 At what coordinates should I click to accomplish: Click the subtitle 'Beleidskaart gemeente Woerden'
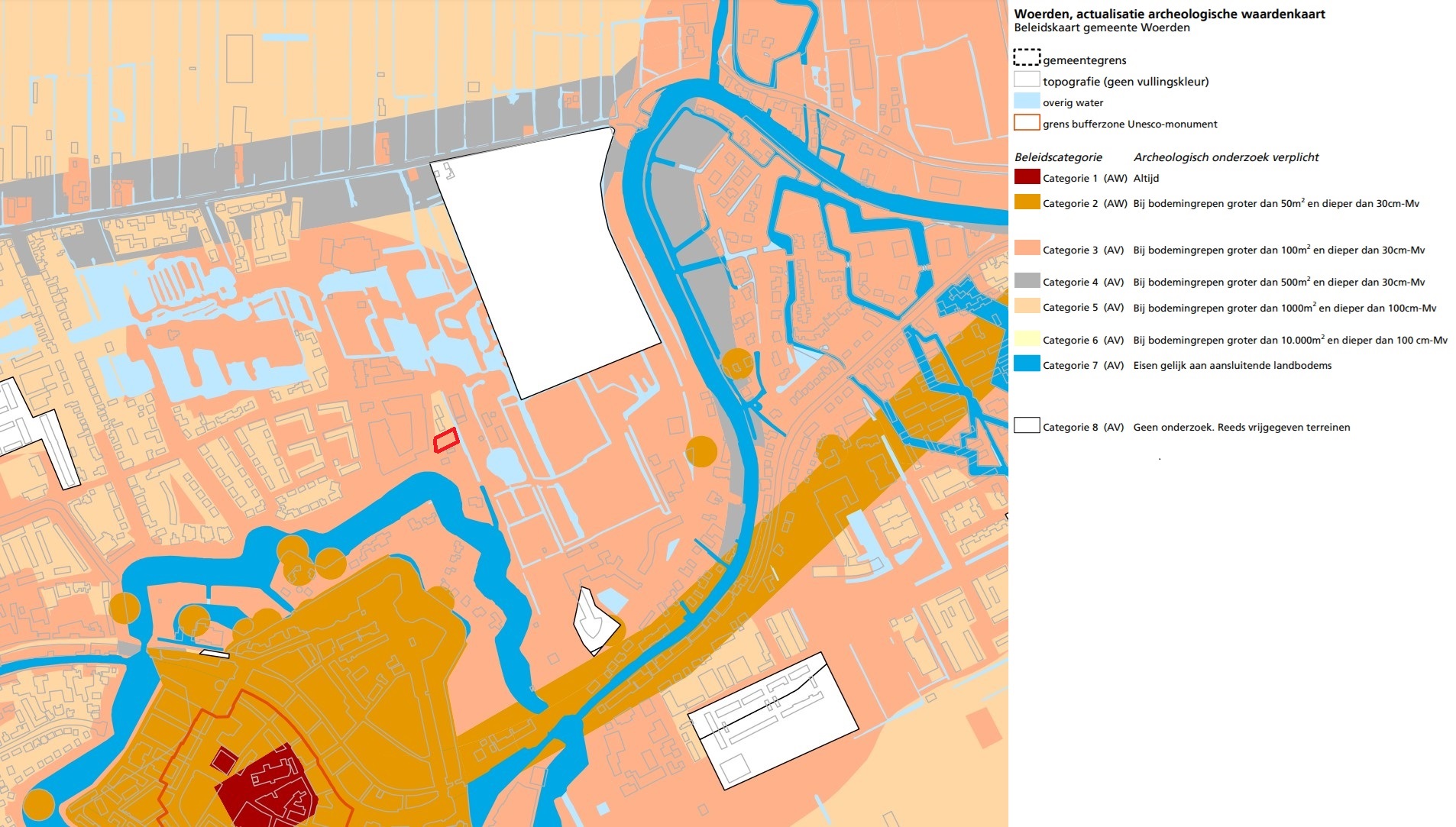point(1102,27)
